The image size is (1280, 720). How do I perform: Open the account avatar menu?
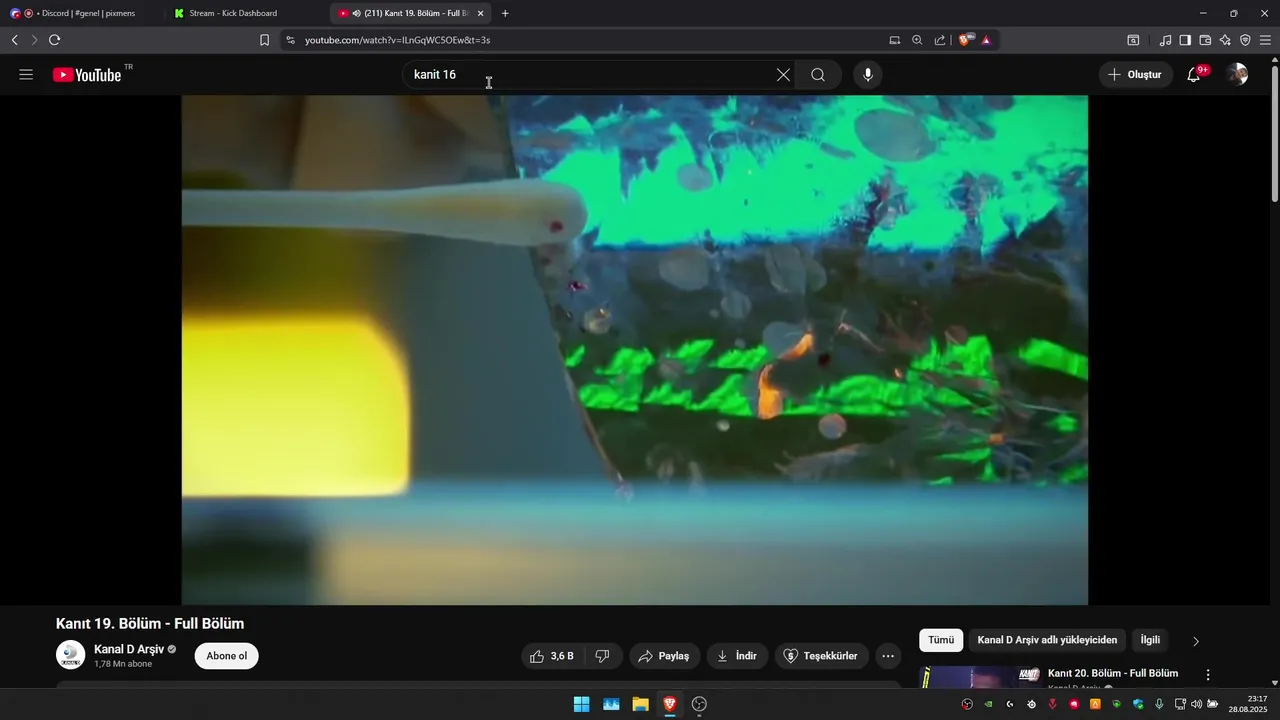pos(1238,75)
